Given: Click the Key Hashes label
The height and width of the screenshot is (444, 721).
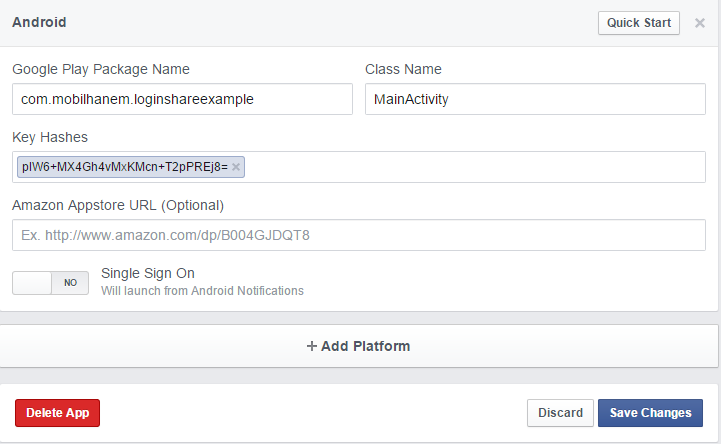Looking at the screenshot, I should tap(50, 137).
